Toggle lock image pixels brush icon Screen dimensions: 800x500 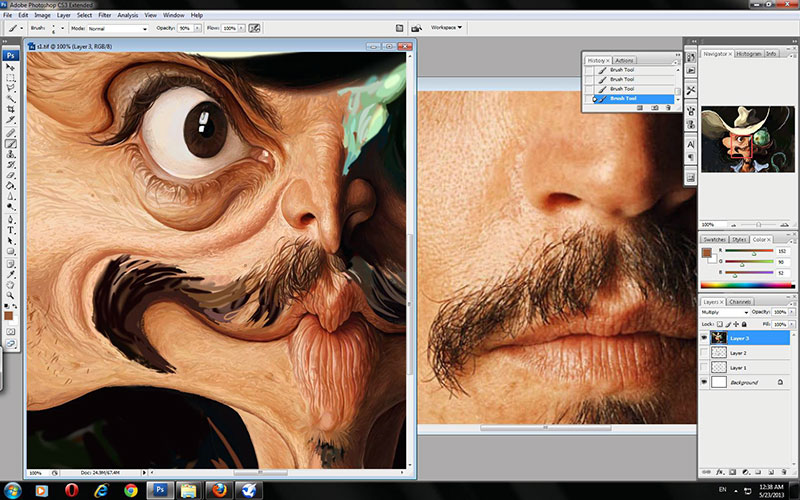728,324
